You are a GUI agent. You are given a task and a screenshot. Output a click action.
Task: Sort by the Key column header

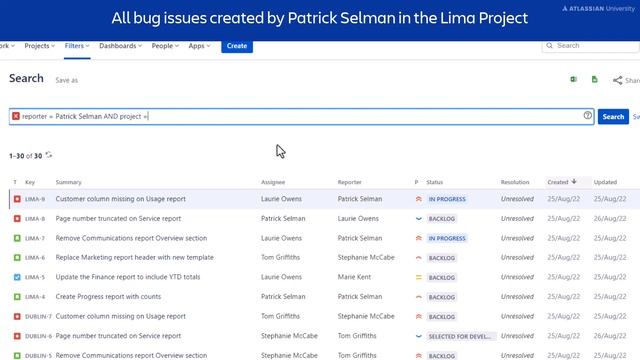(30, 182)
